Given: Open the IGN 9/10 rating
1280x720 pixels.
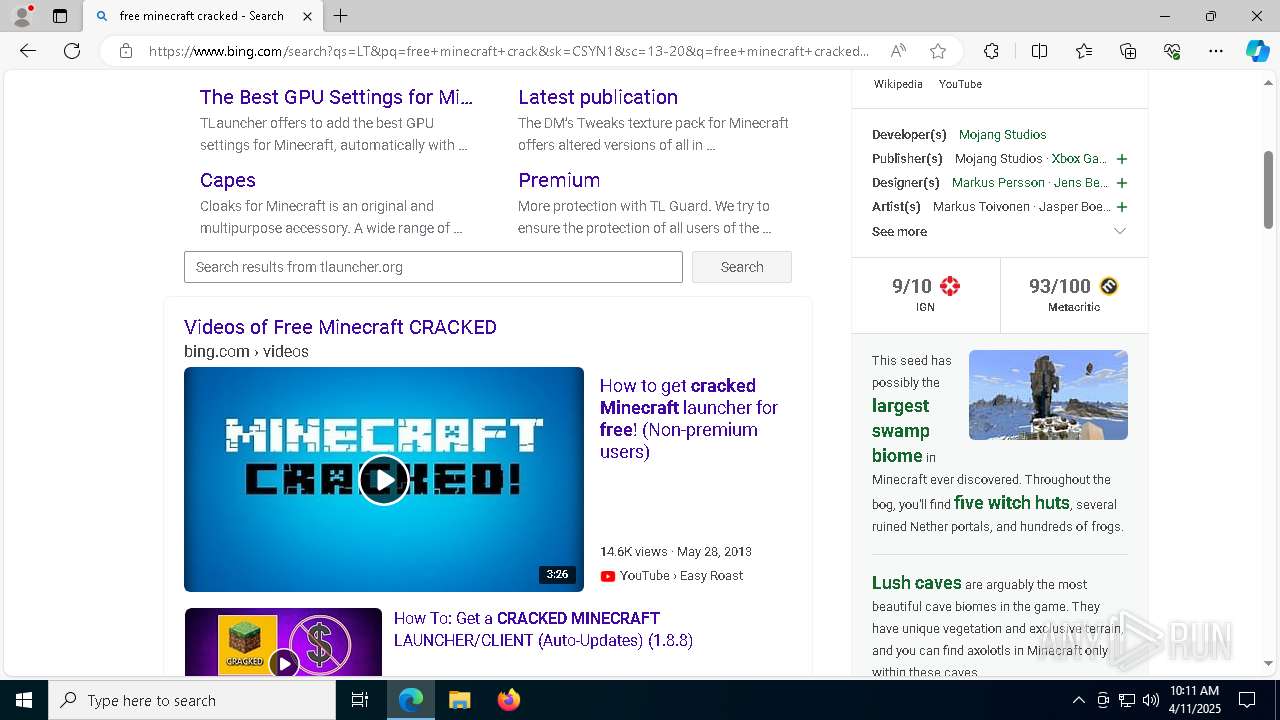Looking at the screenshot, I should [926, 294].
